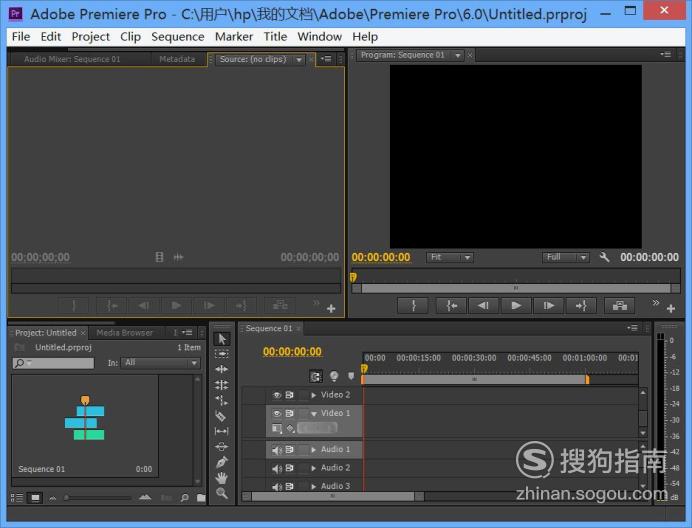Screen dimensions: 692x528
Task: Select the Zoom tool in the toolbox
Action: (x=222, y=493)
